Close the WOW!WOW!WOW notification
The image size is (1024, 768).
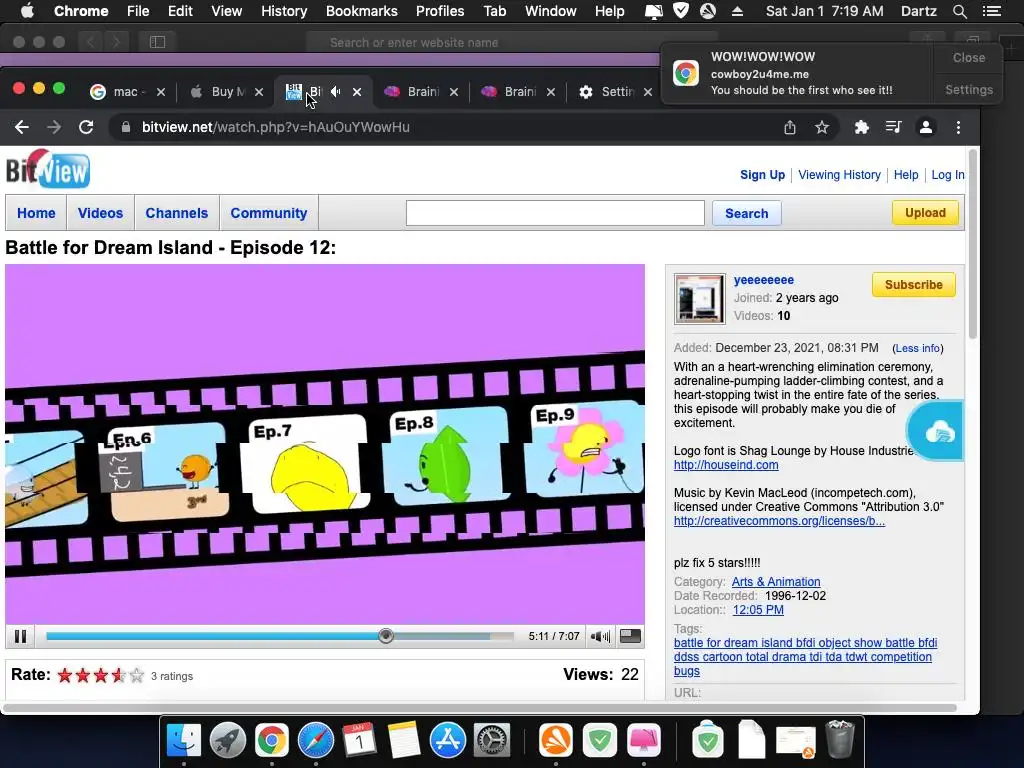pos(968,57)
